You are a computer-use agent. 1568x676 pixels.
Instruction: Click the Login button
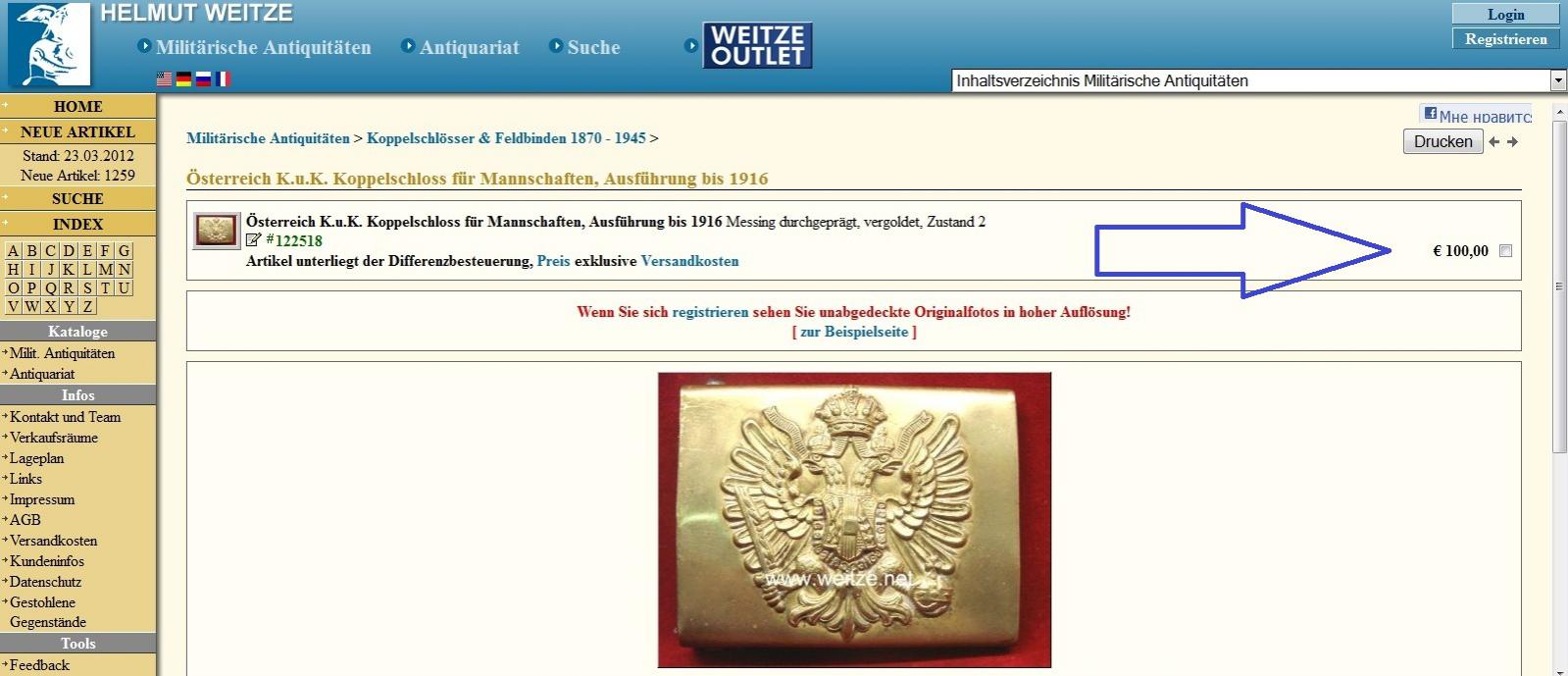click(1505, 14)
